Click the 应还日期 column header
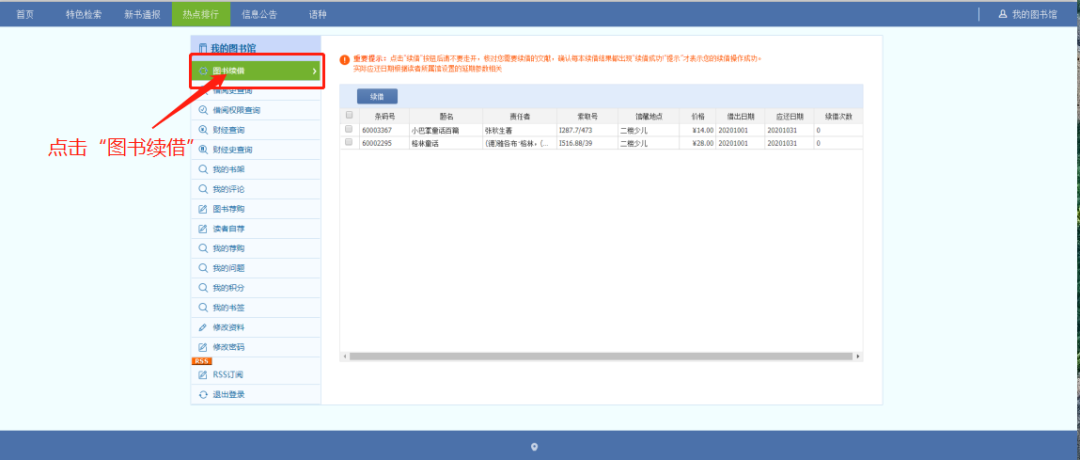1080x460 pixels. pos(789,116)
